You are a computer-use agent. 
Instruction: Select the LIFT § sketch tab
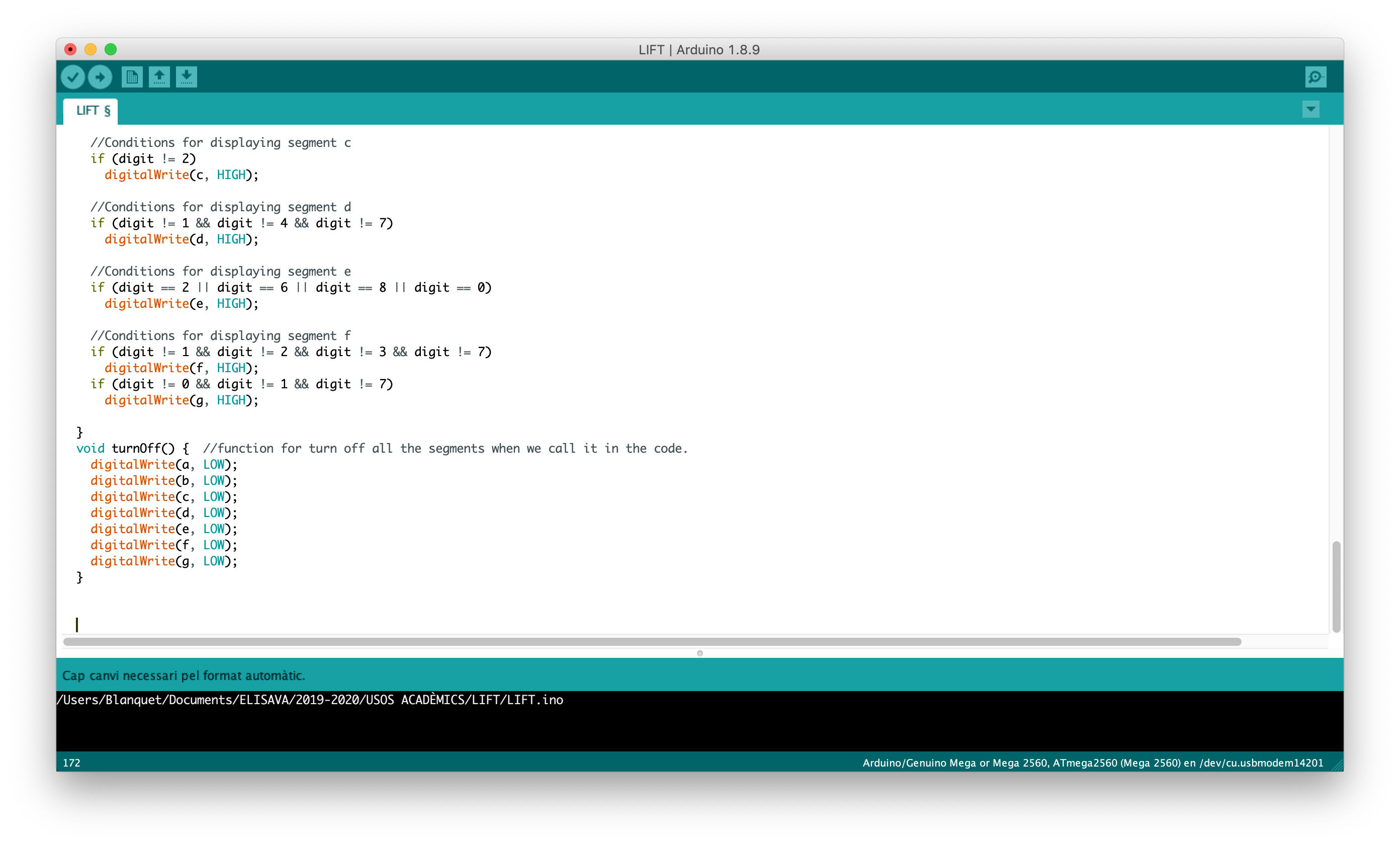coord(91,111)
